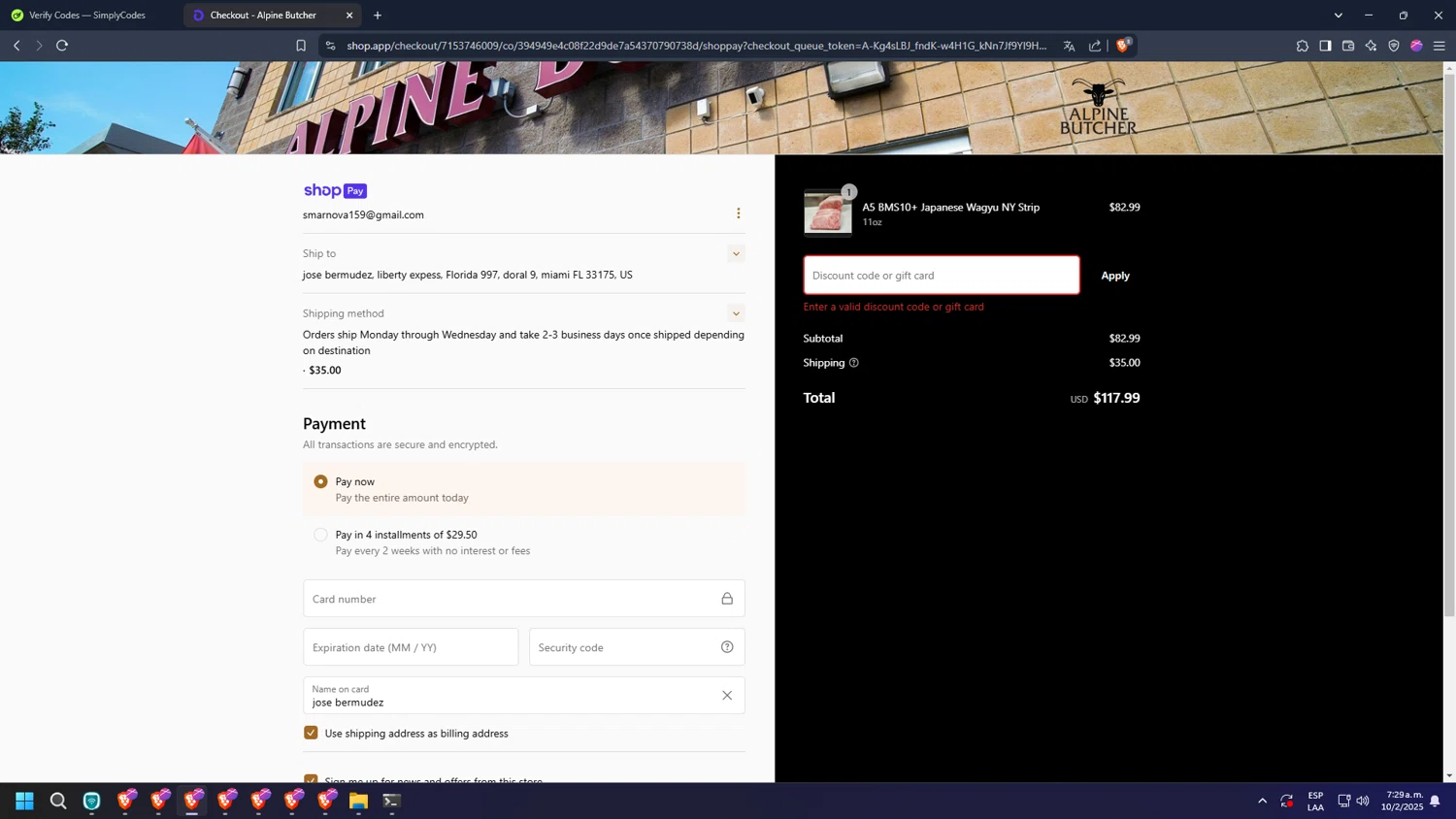Expand the Shipping method dropdown

736,313
